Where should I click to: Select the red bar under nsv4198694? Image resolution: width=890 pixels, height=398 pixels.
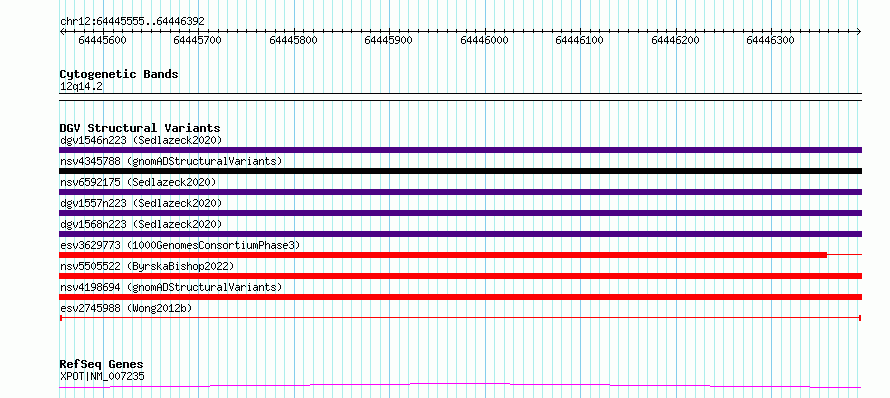461,297
